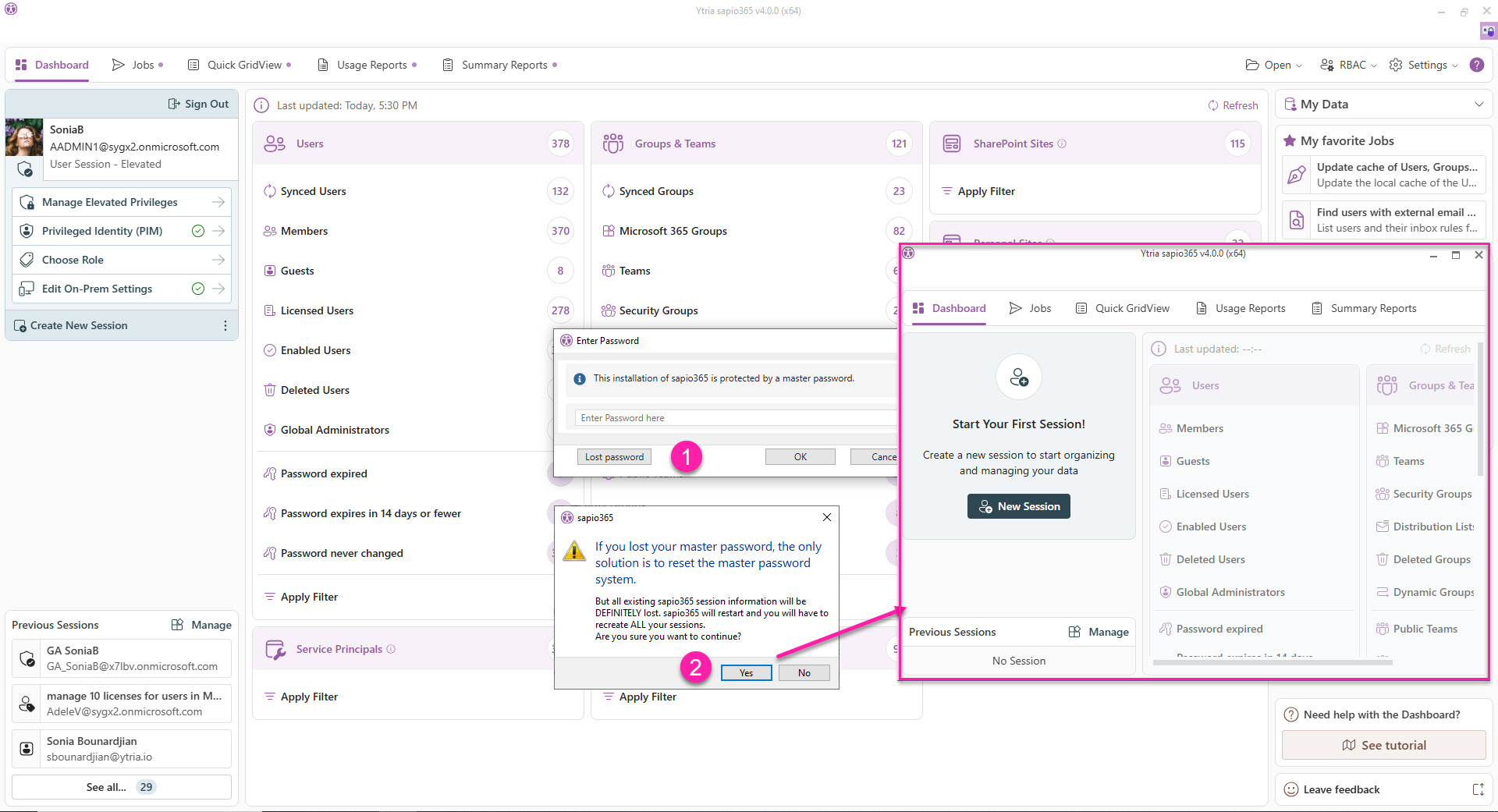The image size is (1498, 812).
Task: Click Yes in the sapio365 warning dialog
Action: [x=746, y=672]
